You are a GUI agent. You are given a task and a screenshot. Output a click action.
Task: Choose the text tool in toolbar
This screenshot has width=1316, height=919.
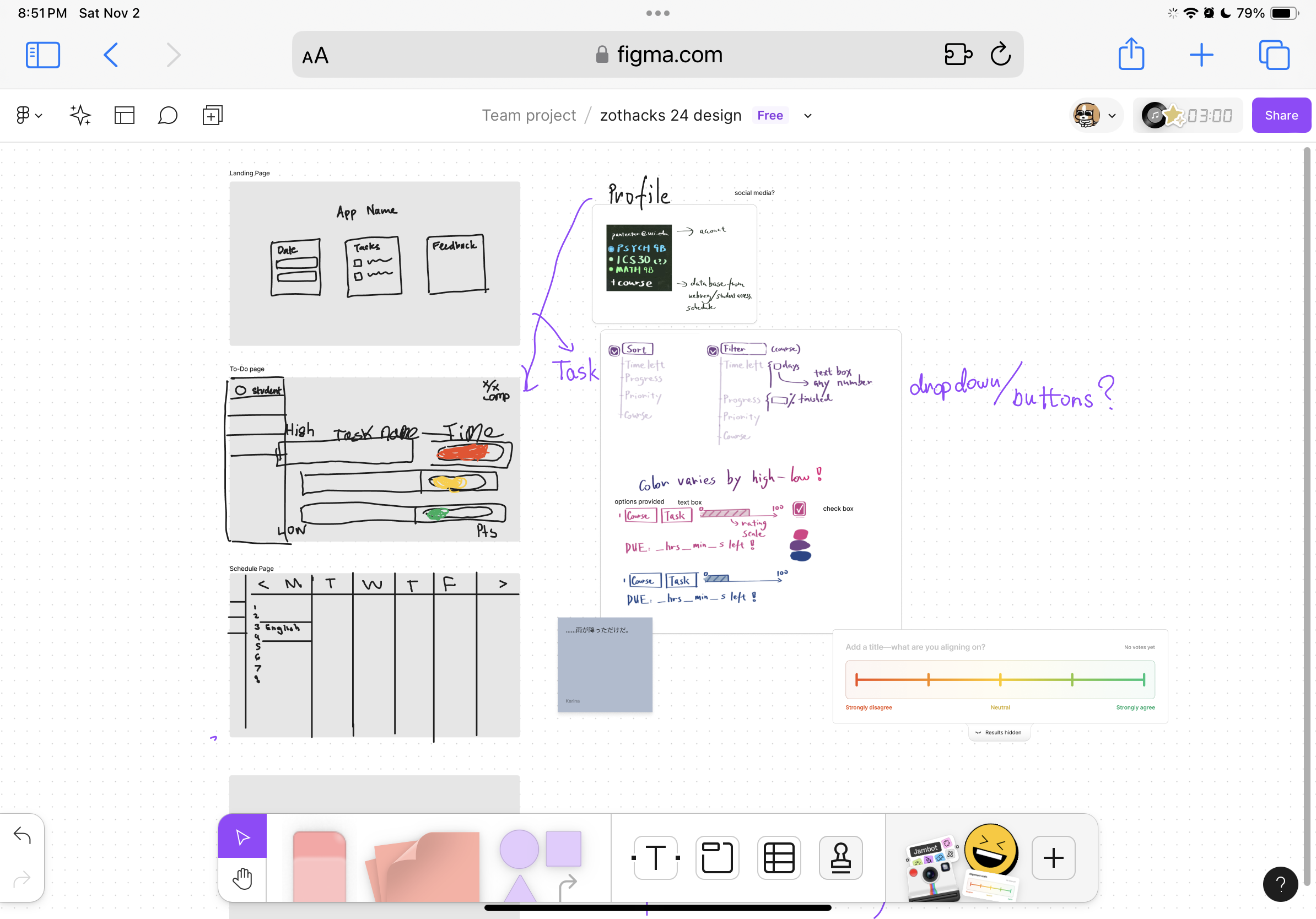655,858
